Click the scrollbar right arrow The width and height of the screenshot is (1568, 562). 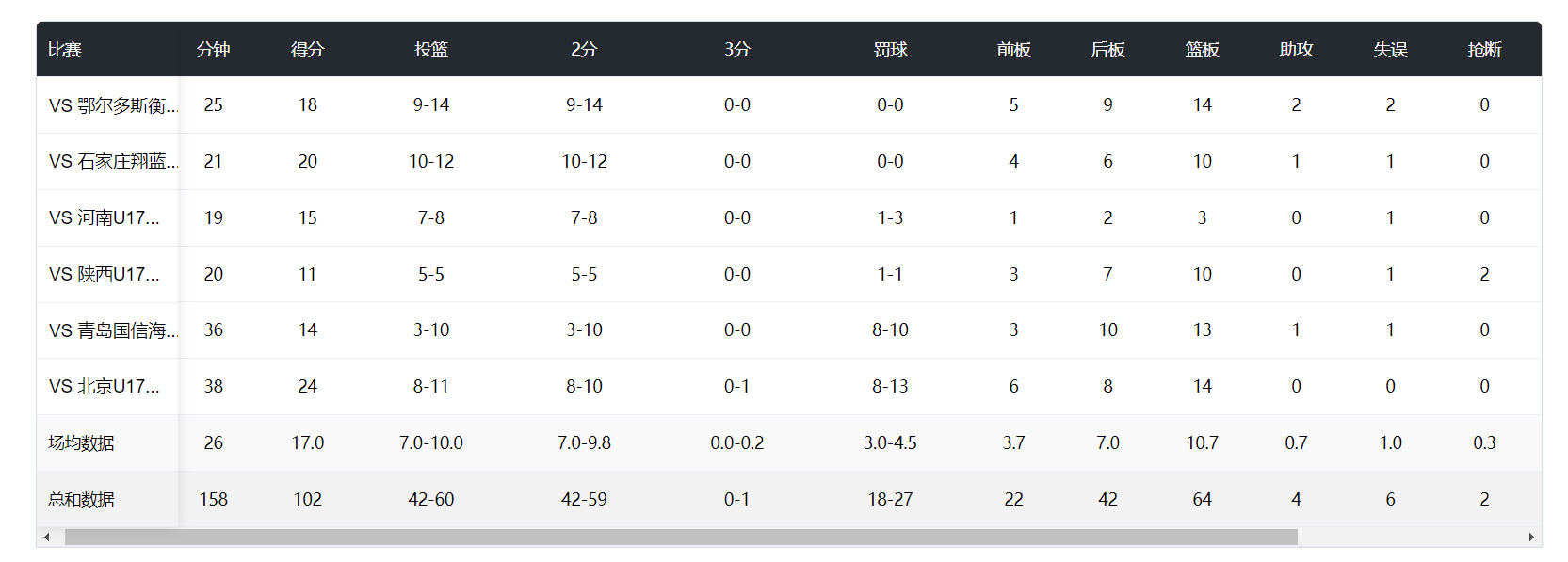1531,537
